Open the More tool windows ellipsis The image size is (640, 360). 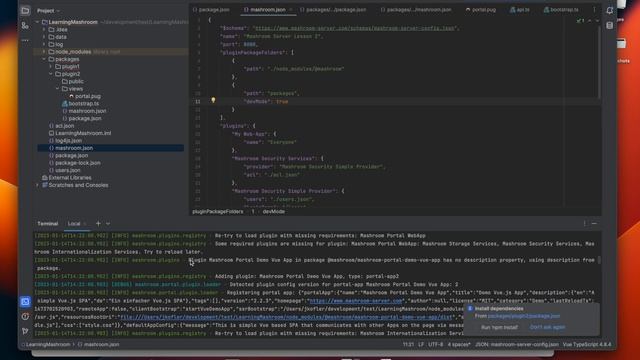pyautogui.click(x=25, y=40)
